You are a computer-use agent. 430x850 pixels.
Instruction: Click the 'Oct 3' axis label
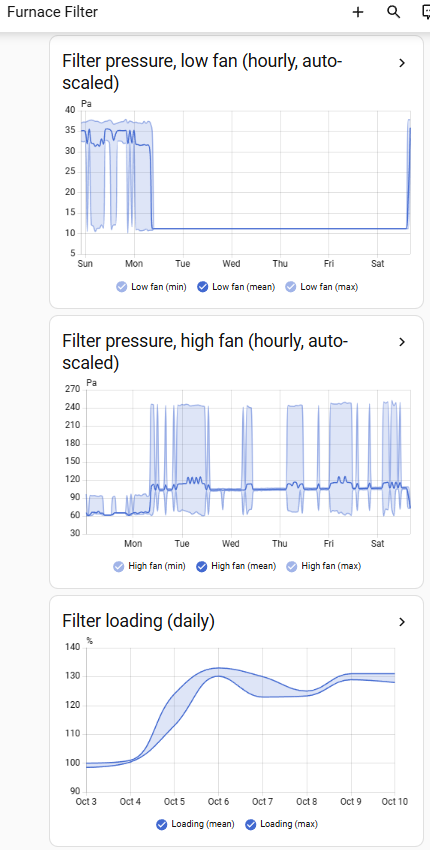coord(86,802)
